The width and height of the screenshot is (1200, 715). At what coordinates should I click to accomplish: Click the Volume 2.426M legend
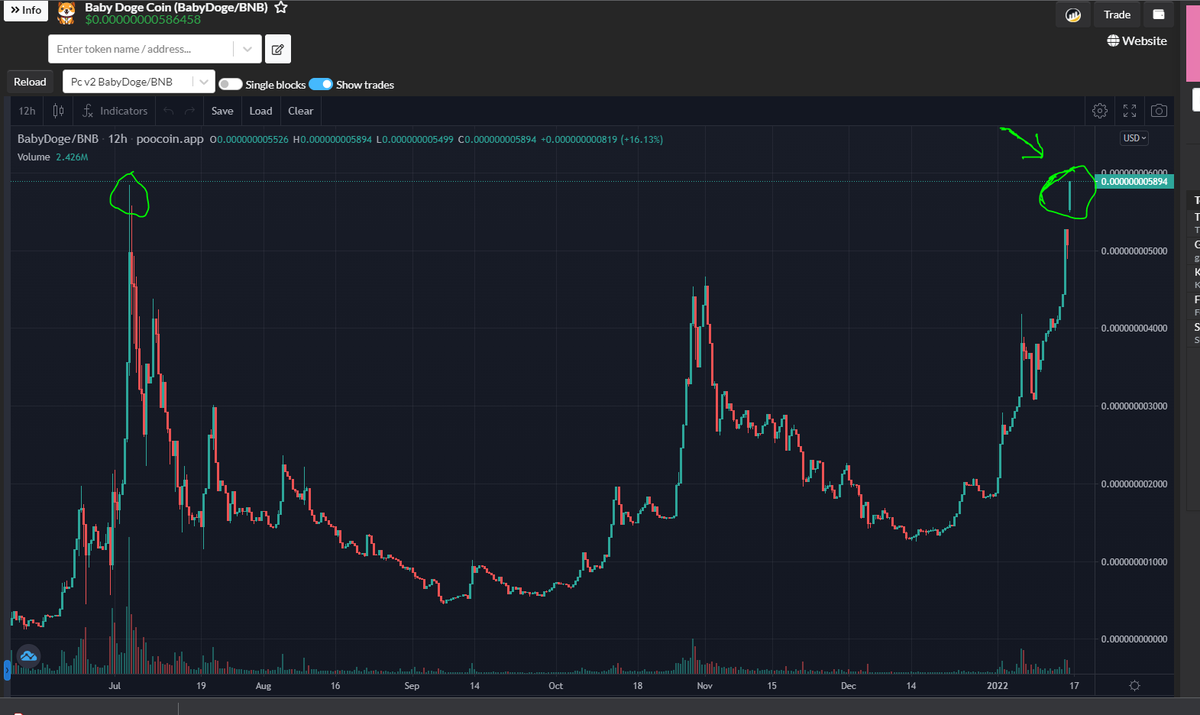[x=53, y=158]
